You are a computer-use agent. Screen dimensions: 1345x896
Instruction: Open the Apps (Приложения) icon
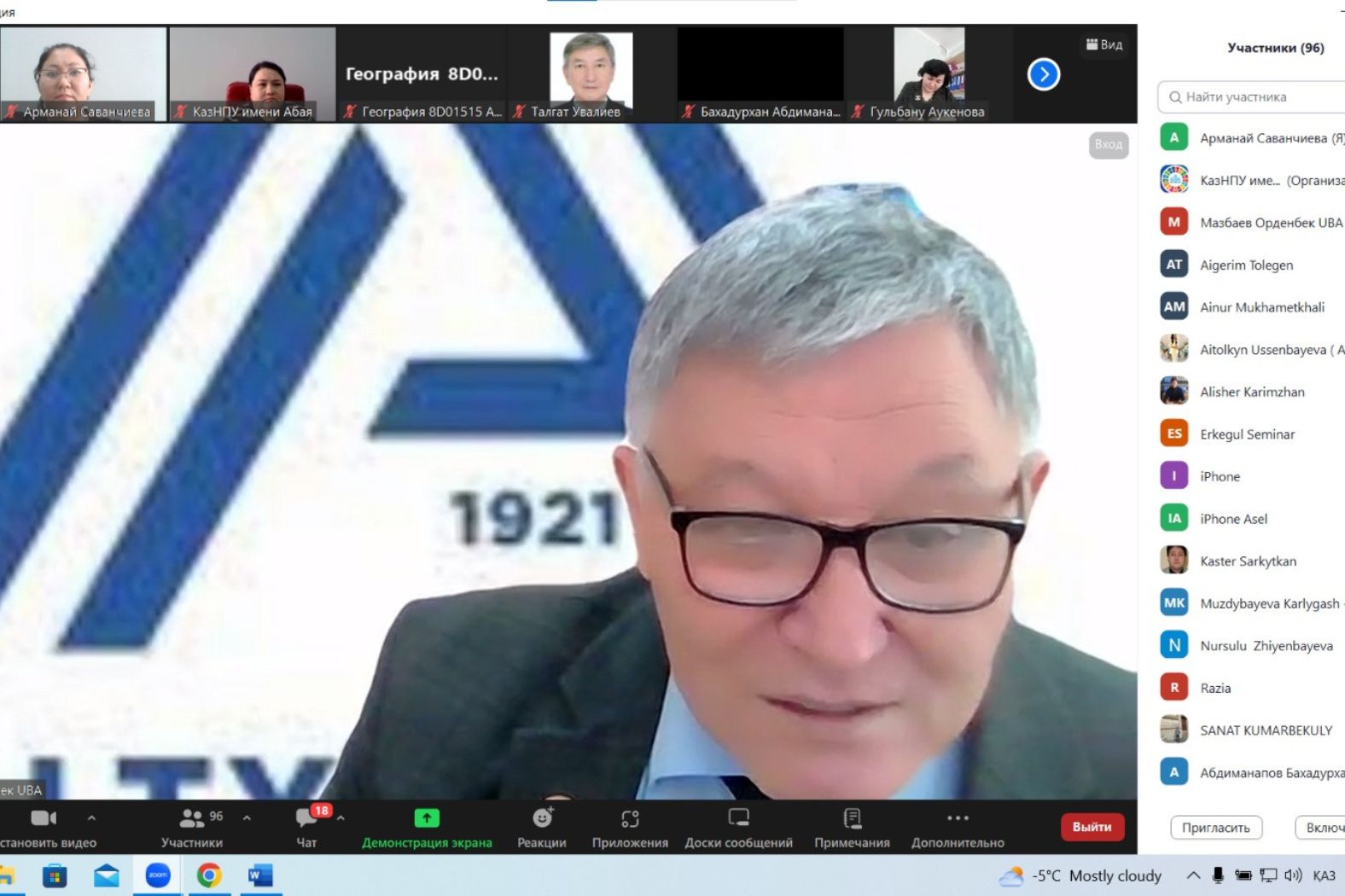point(630,818)
